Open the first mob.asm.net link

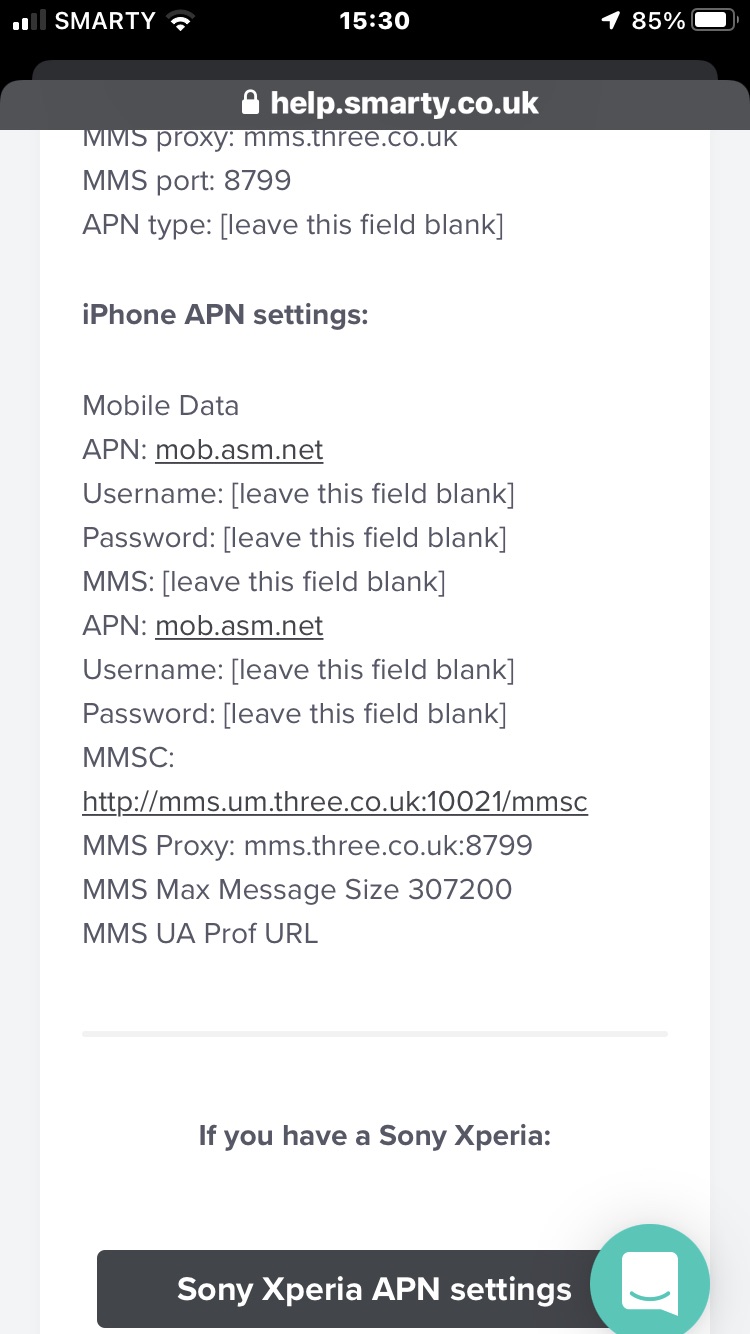point(239,450)
